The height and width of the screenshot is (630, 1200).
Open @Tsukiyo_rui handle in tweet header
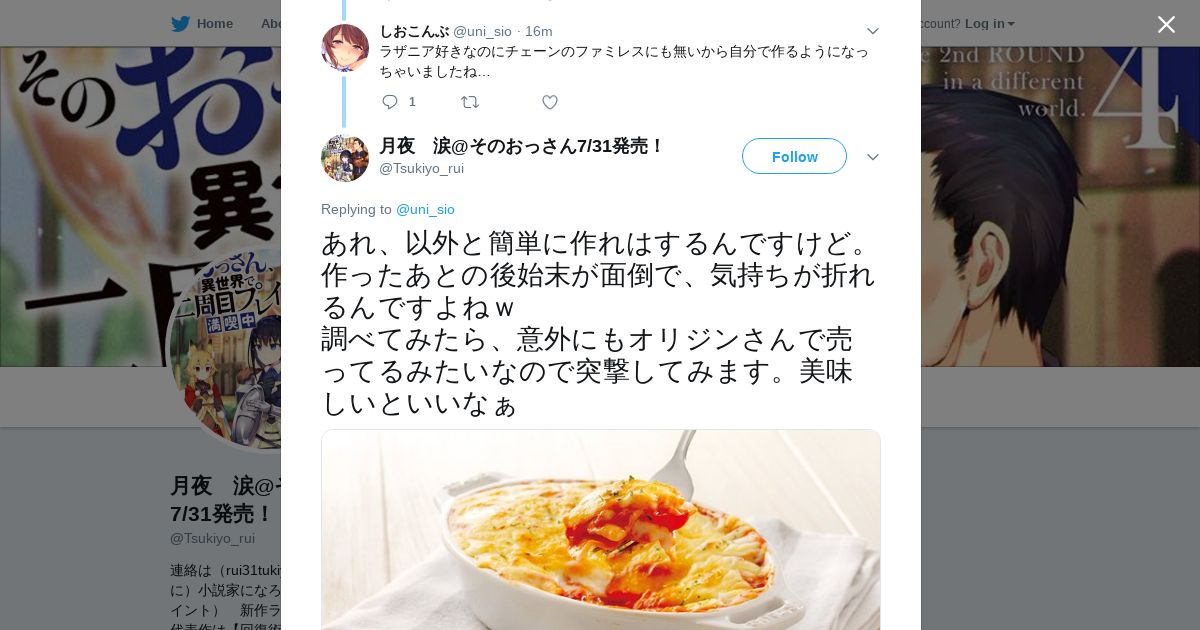(421, 168)
